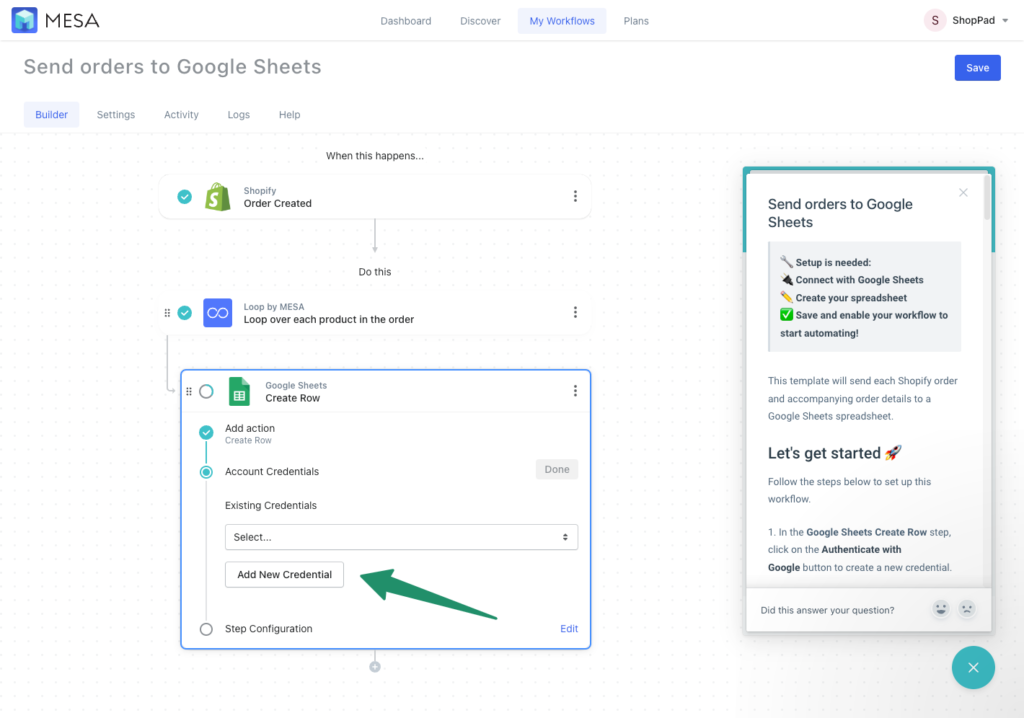Image resolution: width=1024 pixels, height=718 pixels.
Task: Click Add New Credential button
Action: point(284,574)
